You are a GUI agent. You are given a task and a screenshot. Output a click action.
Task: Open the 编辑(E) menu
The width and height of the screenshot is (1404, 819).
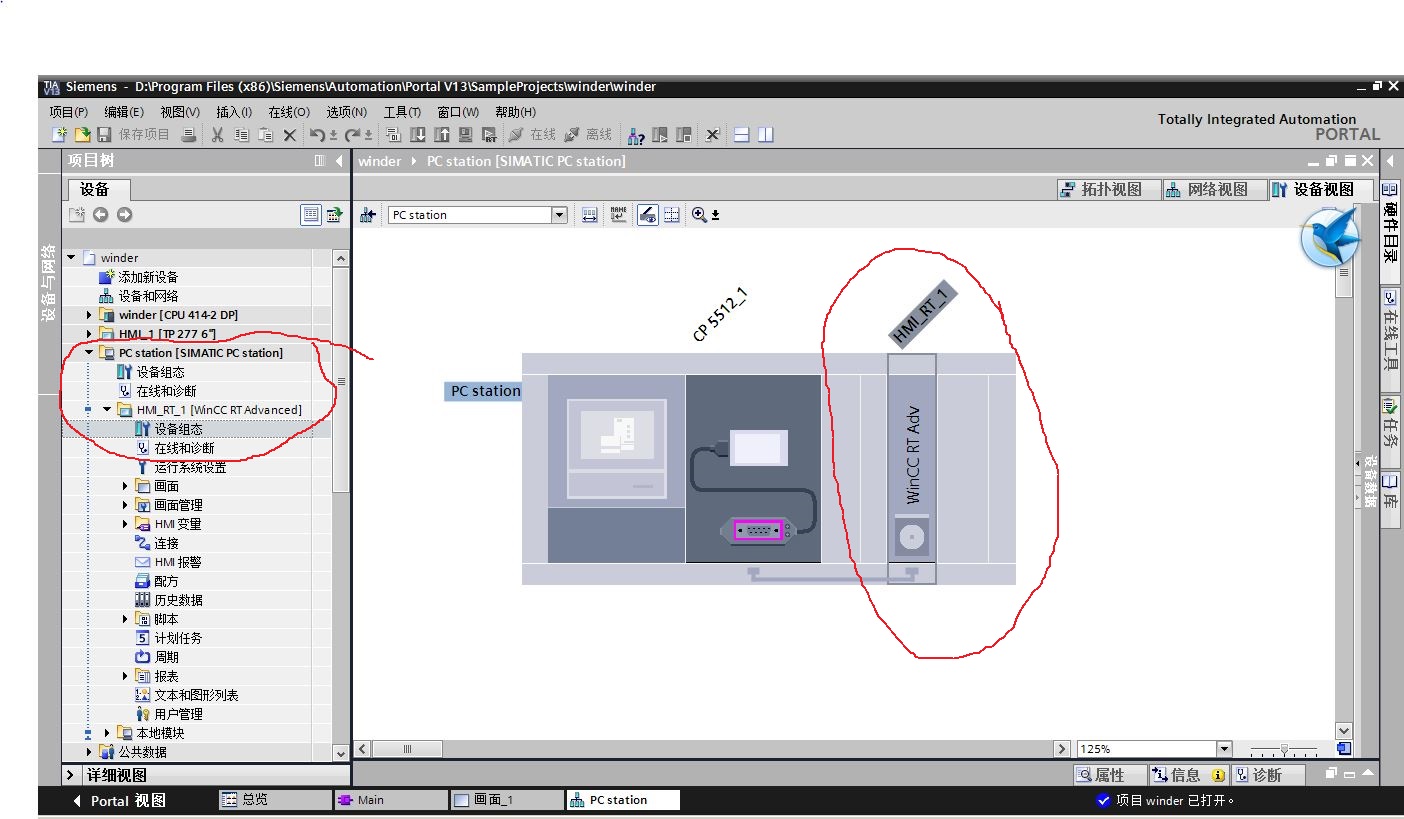124,112
